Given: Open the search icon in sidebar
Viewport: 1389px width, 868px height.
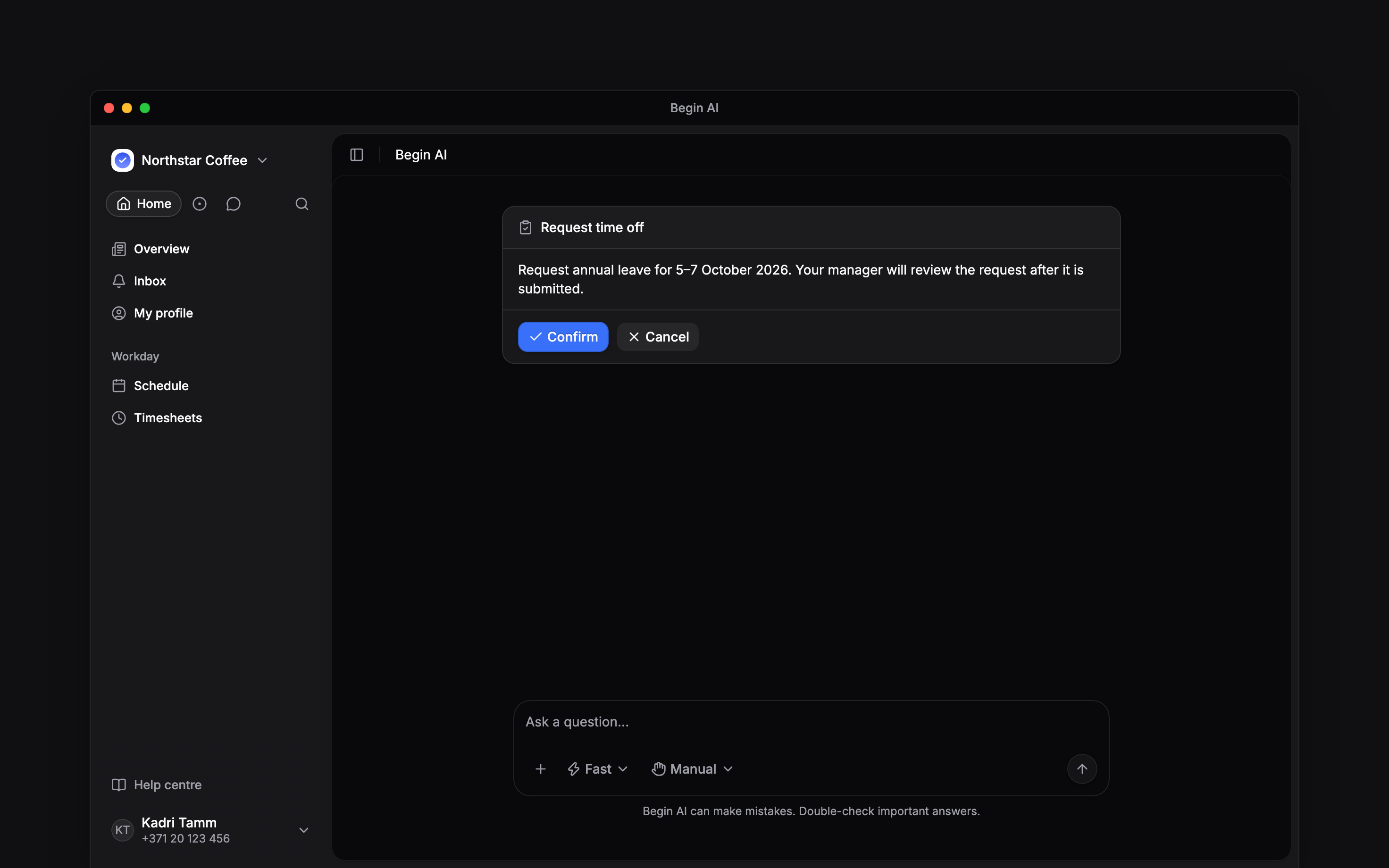Looking at the screenshot, I should click(x=302, y=204).
